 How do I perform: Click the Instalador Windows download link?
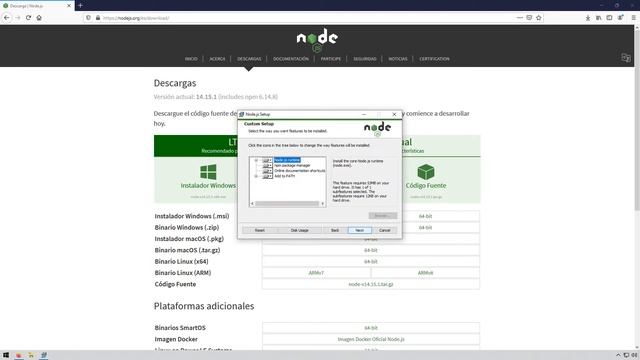208,186
